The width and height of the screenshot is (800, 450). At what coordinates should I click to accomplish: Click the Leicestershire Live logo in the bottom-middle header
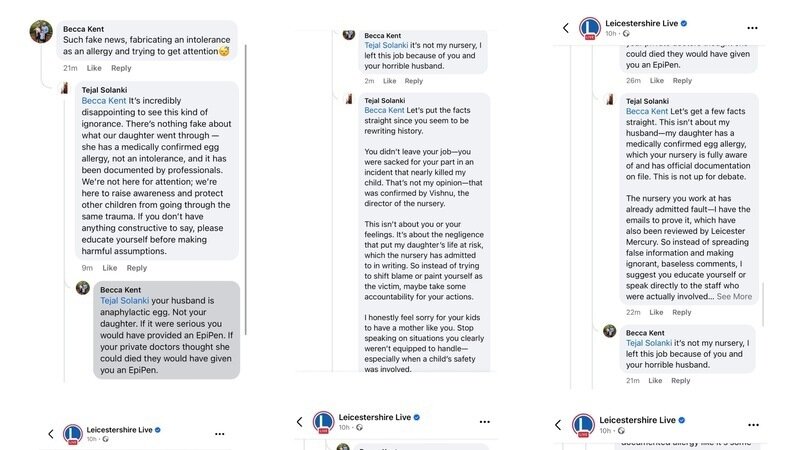pos(323,423)
